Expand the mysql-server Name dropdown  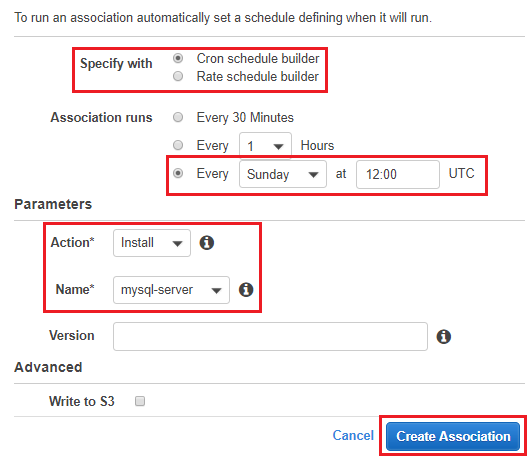[171, 290]
